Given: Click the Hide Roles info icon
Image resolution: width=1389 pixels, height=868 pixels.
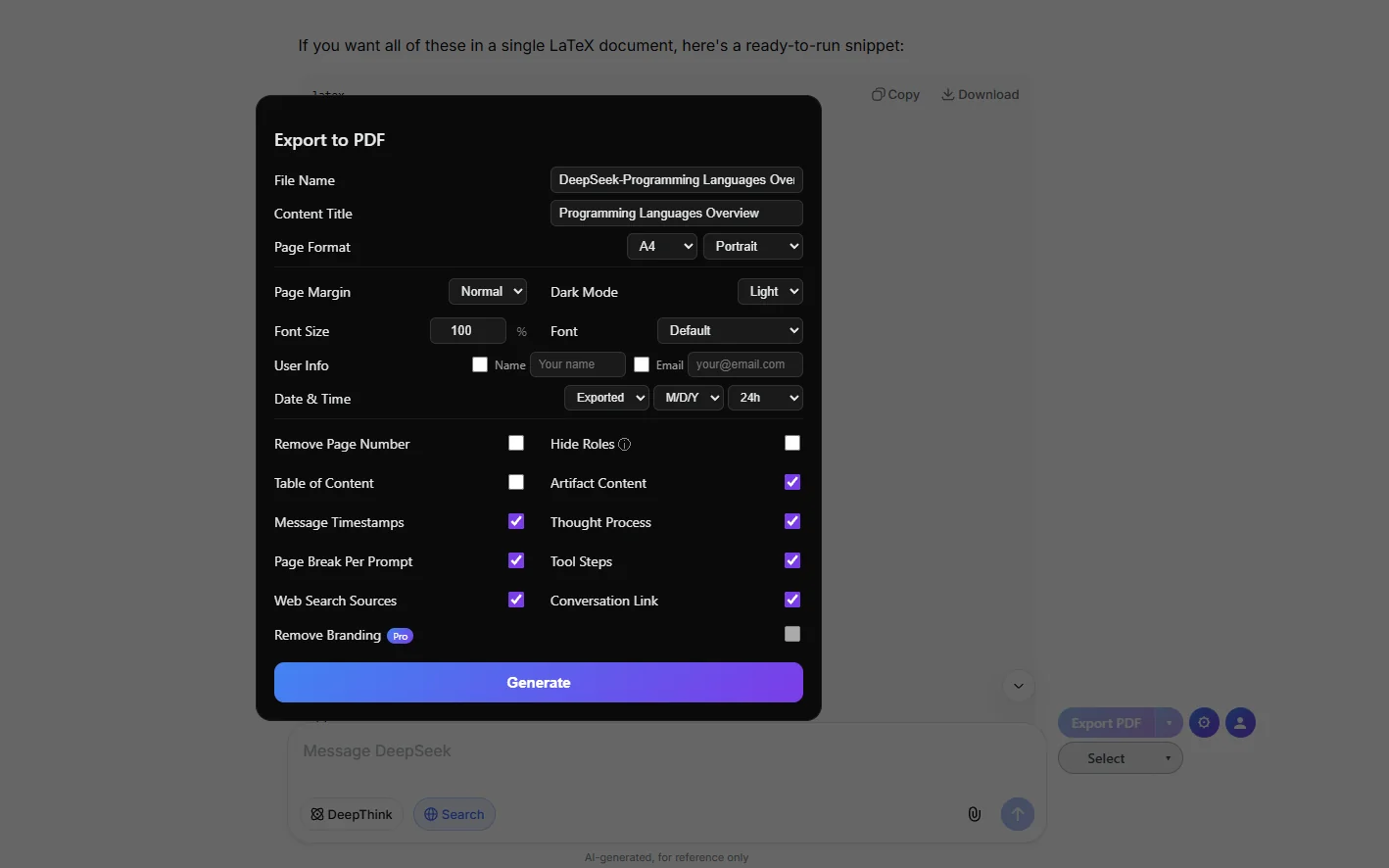Looking at the screenshot, I should click(x=625, y=445).
